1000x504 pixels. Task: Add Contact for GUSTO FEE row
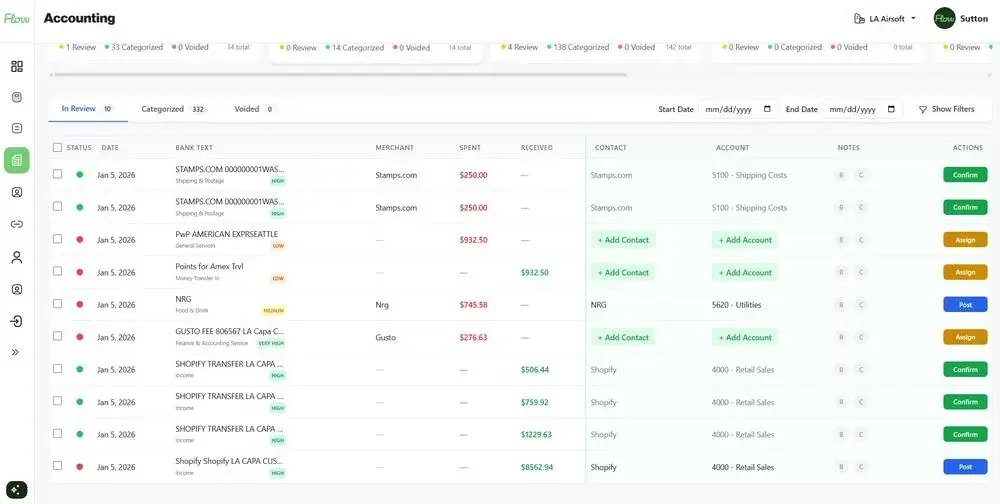623,337
